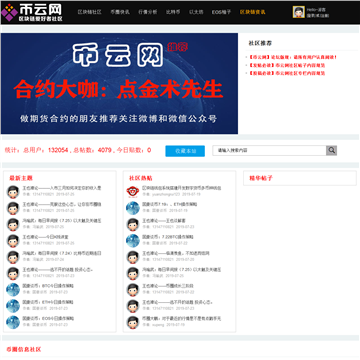The image size is (360, 360).
Task: Focus the search content input field
Action: point(269,151)
